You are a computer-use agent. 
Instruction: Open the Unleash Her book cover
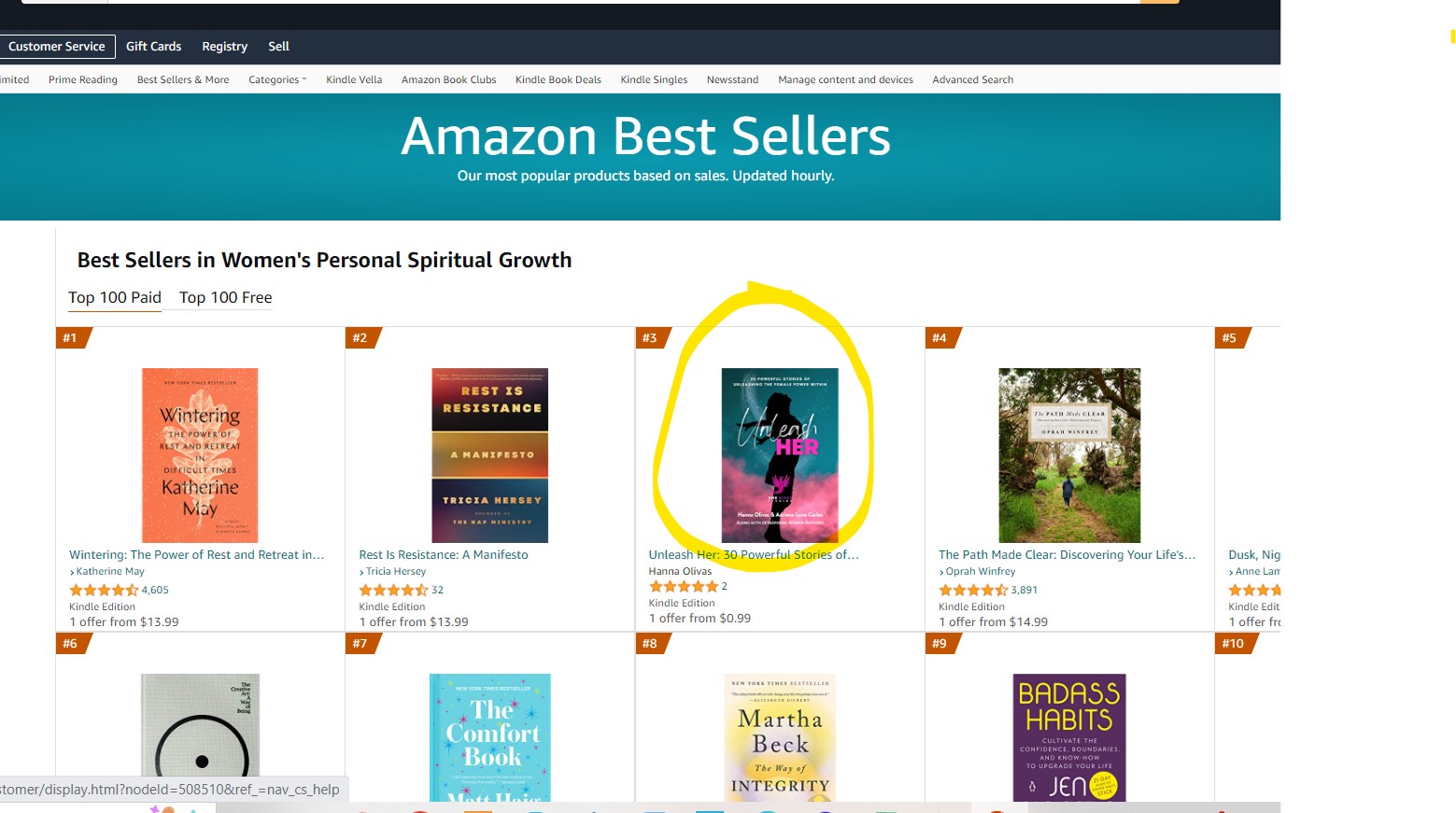[780, 455]
